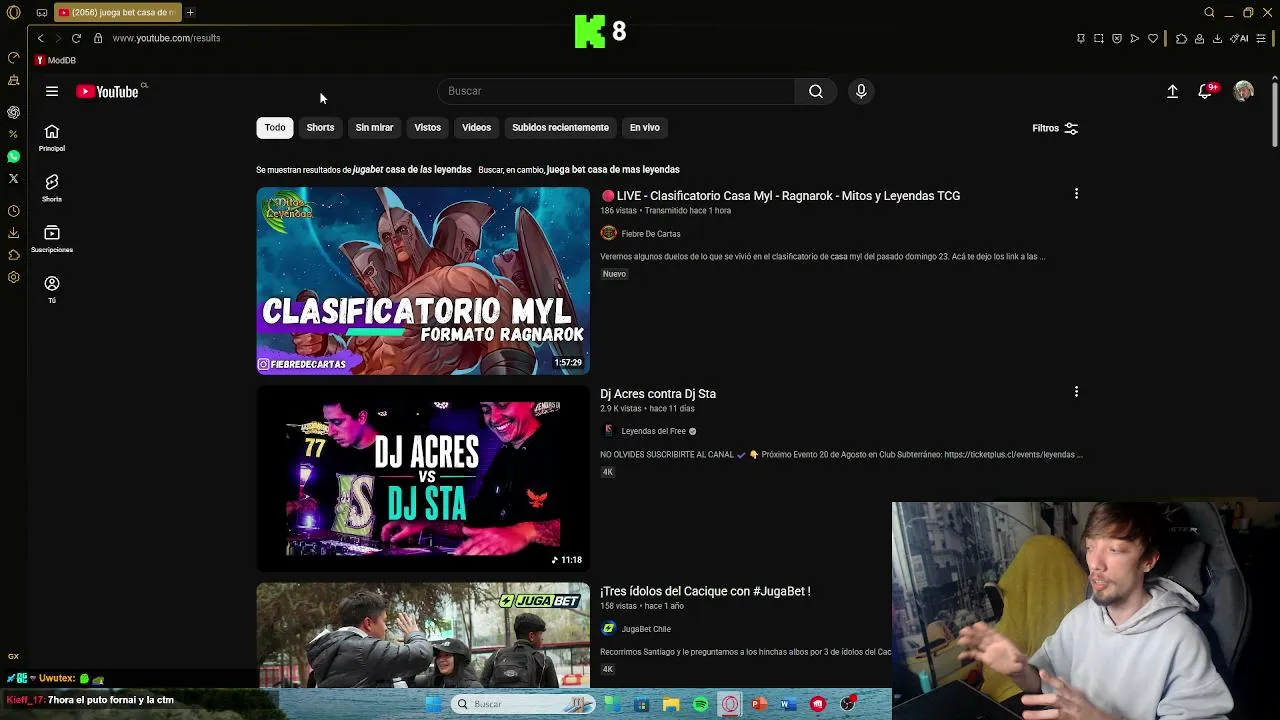Image resolution: width=1280 pixels, height=720 pixels.
Task: Open X (Twitter) in the Opera sidebar
Action: coord(13,178)
